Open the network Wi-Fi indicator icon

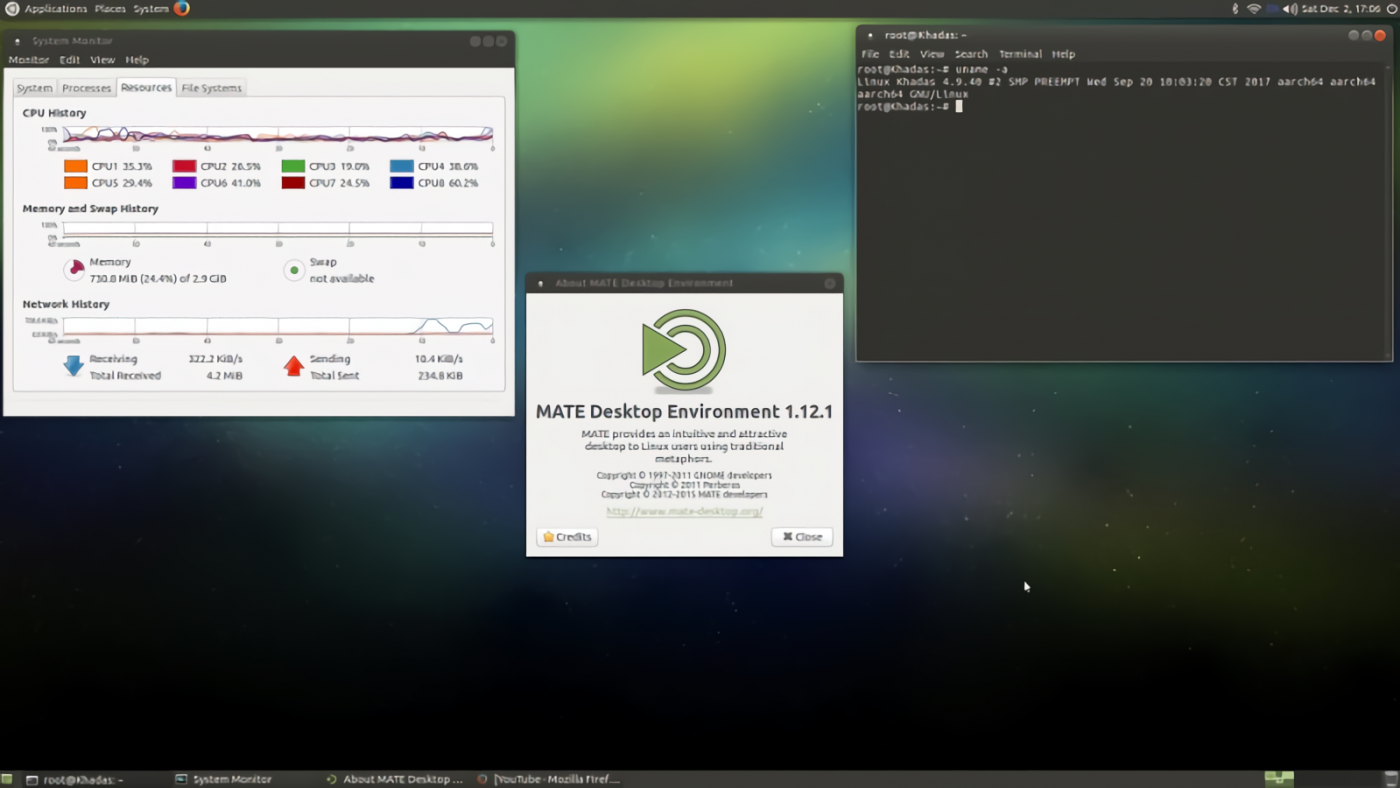(x=1253, y=8)
